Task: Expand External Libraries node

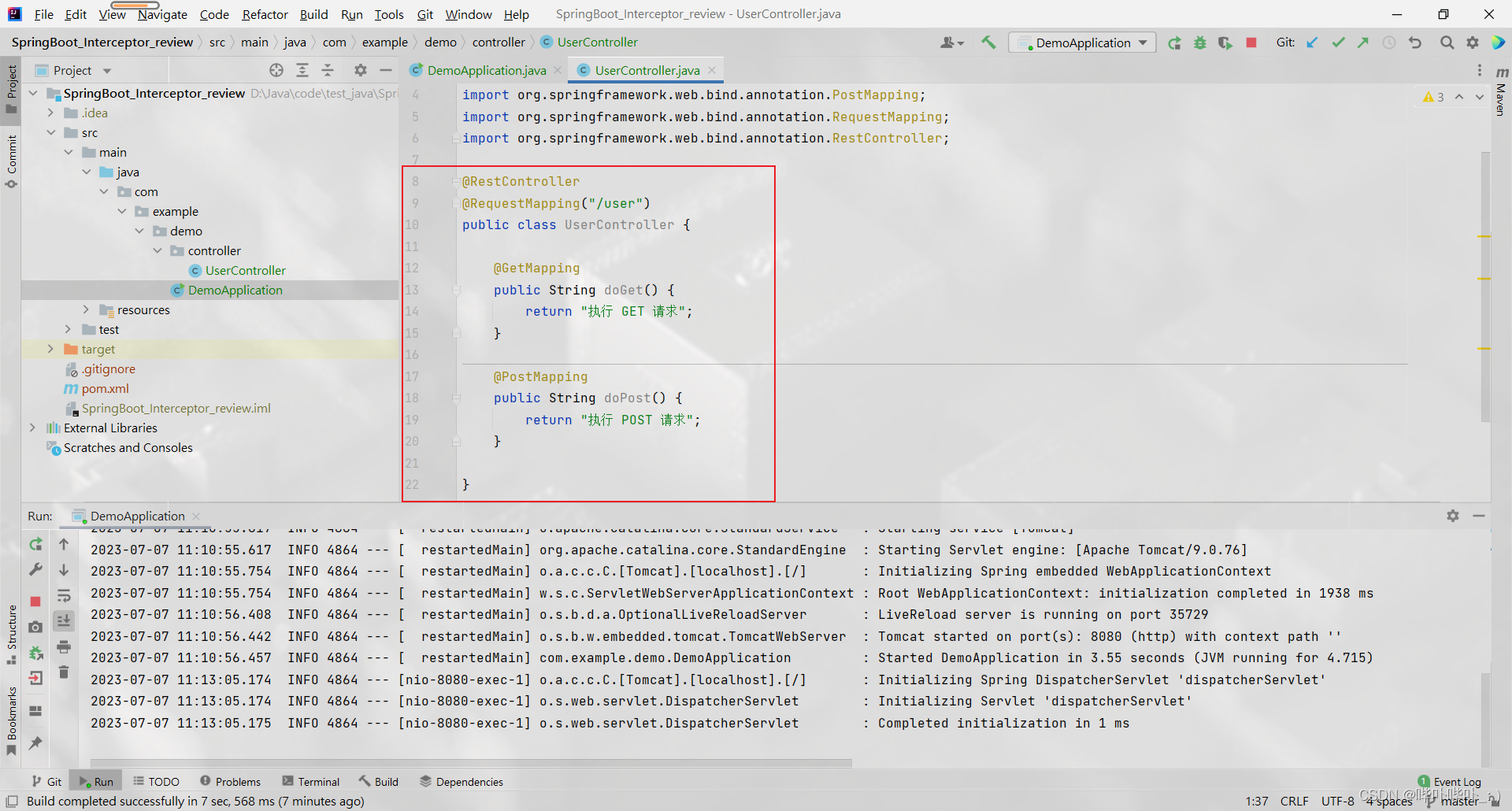Action: click(x=32, y=428)
